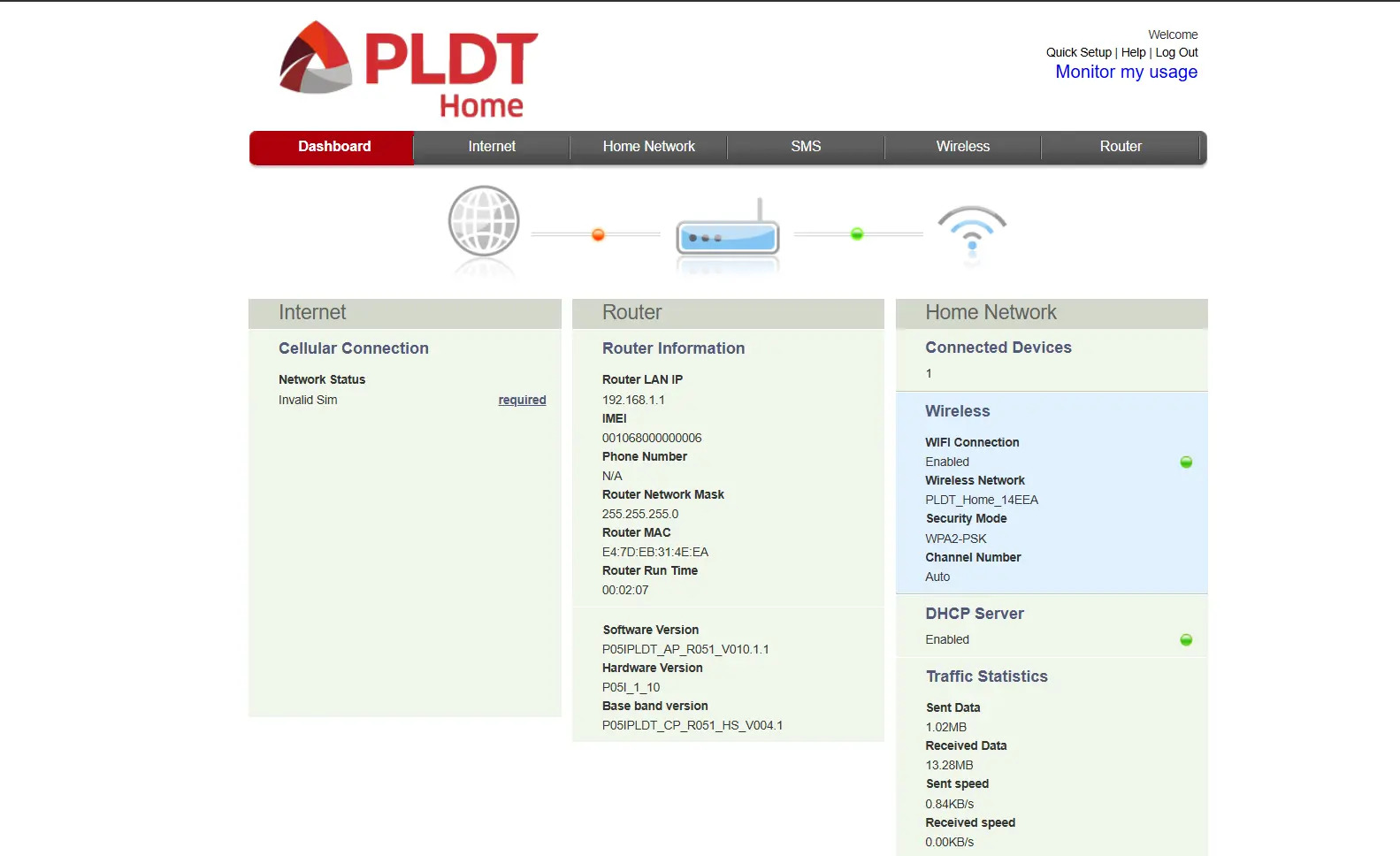
Task: Click the Internet panel header
Action: [405, 313]
